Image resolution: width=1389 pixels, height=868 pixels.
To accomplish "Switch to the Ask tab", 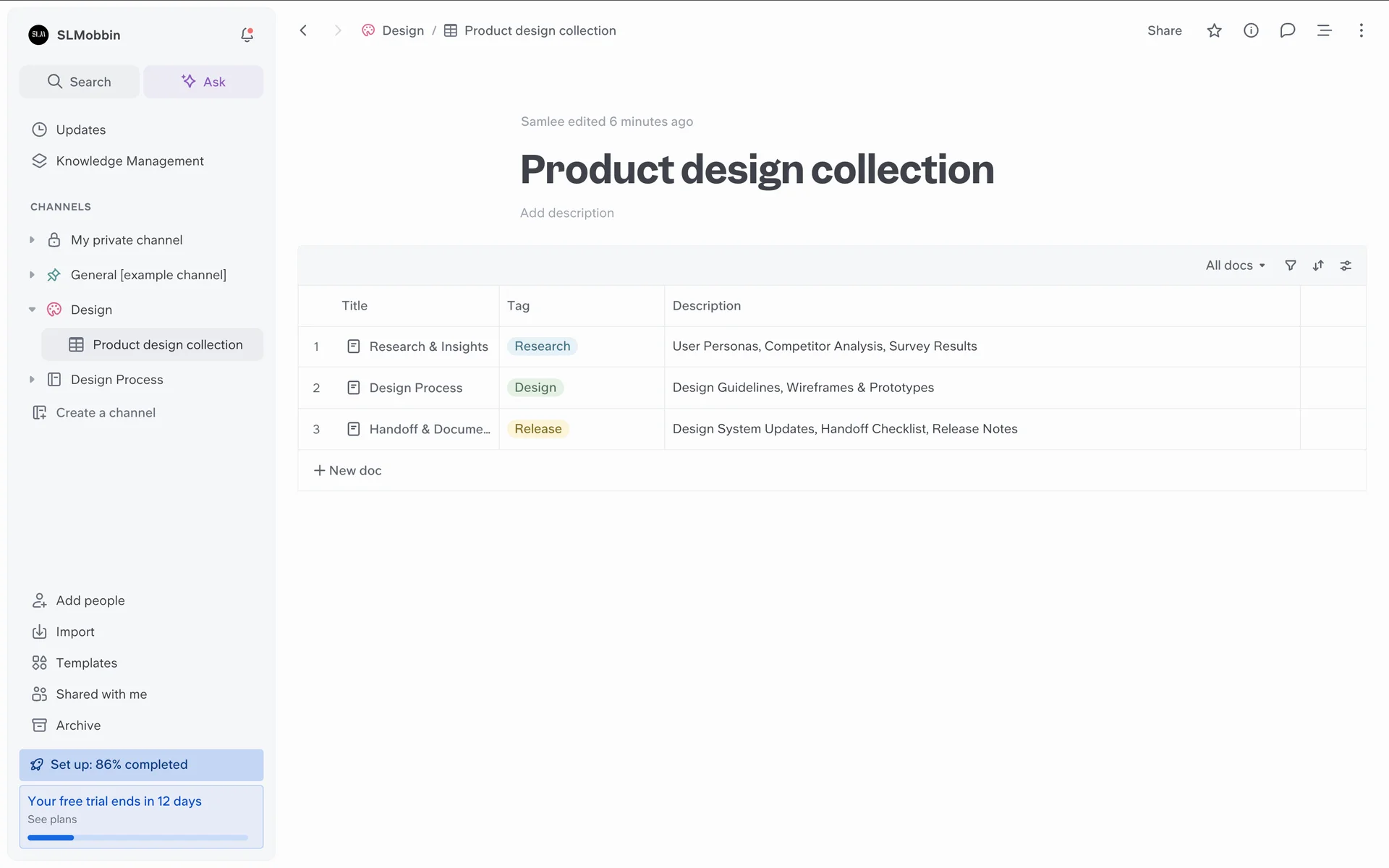I will pyautogui.click(x=203, y=82).
